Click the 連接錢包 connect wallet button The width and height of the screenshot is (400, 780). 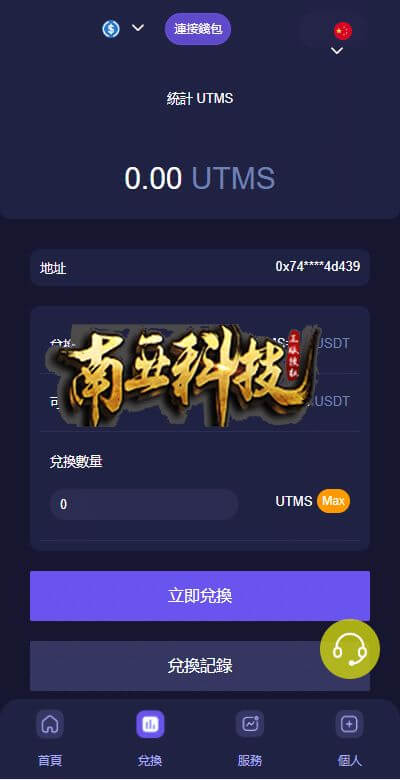click(x=198, y=29)
